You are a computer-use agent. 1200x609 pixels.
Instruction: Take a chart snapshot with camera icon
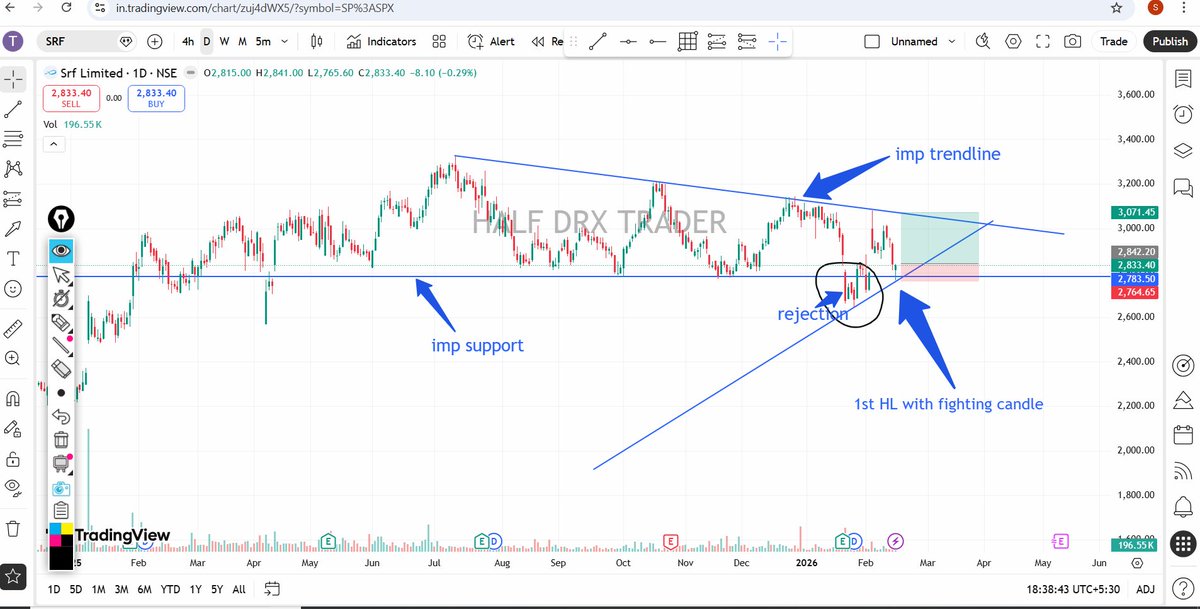1072,41
